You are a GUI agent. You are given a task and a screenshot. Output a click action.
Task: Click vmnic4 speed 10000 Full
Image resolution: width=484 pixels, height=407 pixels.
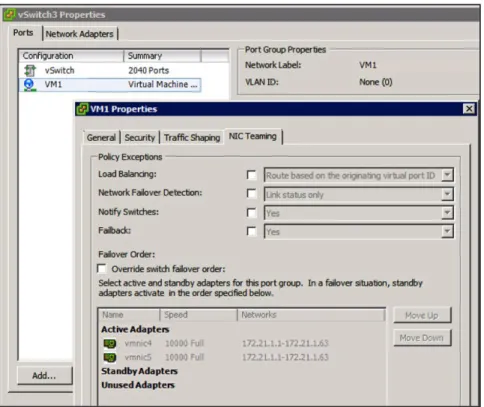[184, 343]
